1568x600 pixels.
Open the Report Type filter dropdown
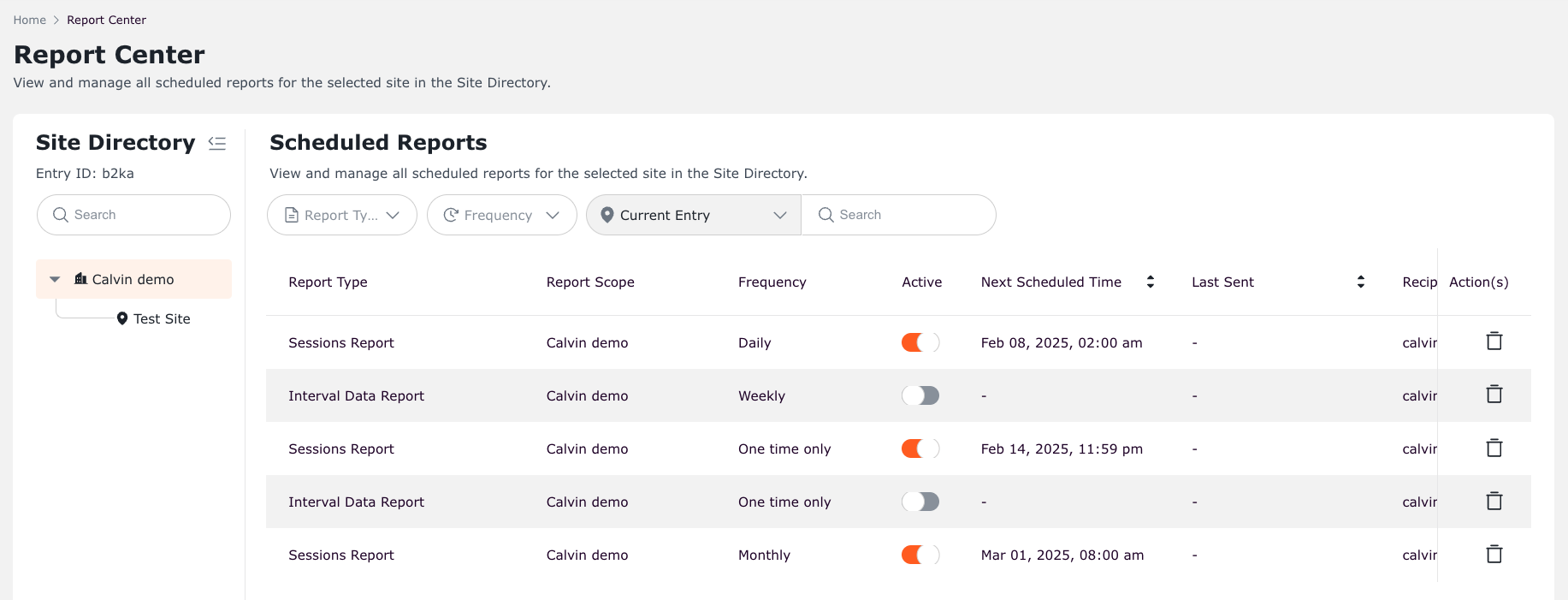pos(341,215)
